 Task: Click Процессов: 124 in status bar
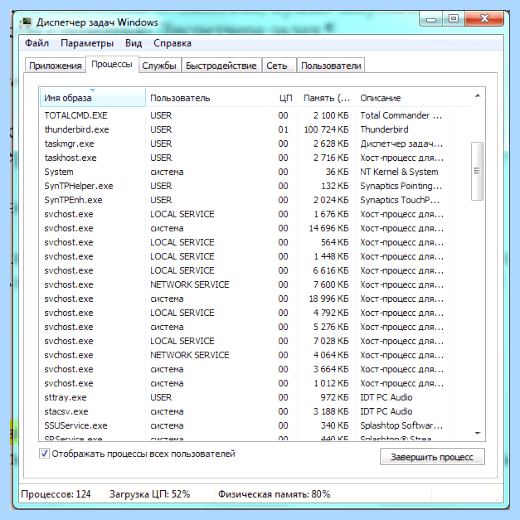56,494
